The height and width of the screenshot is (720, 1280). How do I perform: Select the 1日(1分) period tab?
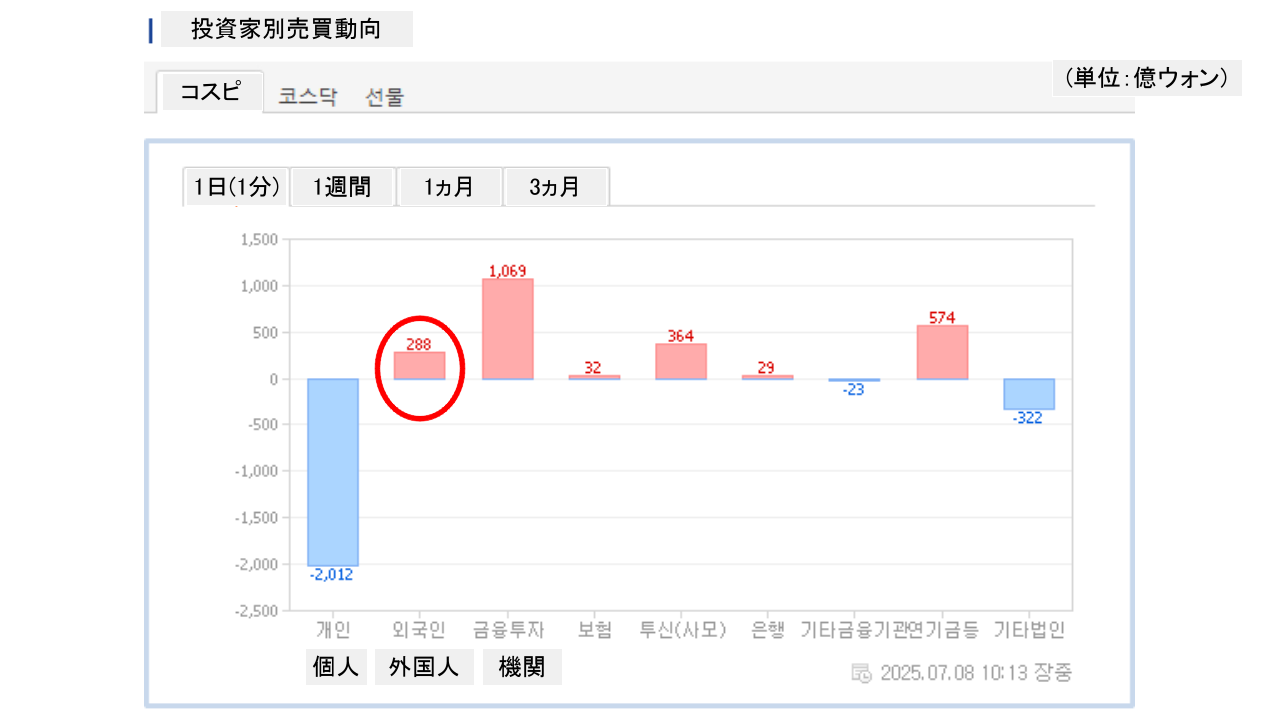(x=237, y=187)
